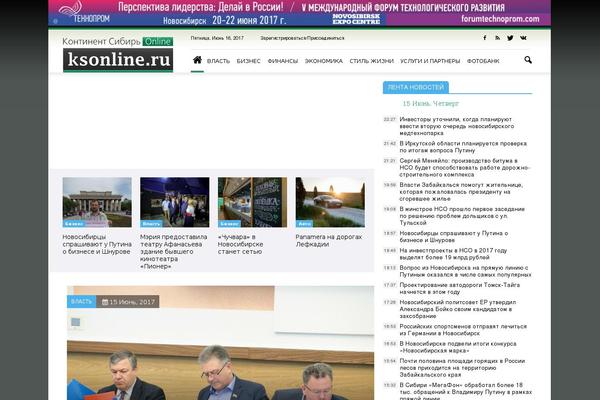Image resolution: width=600 pixels, height=400 pixels.
Task: Open the Чучвара cafe chalkboard thumbnail
Action: point(253,202)
